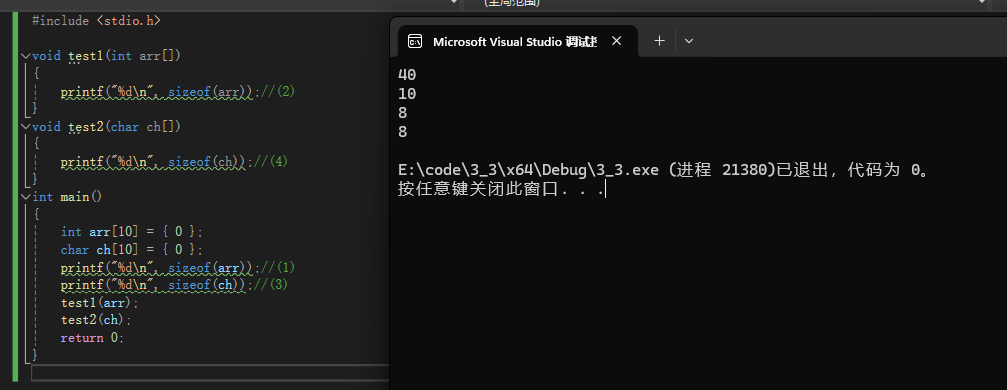
Task: Click the int arr[10] = { 0 }; line
Action: 132,232
